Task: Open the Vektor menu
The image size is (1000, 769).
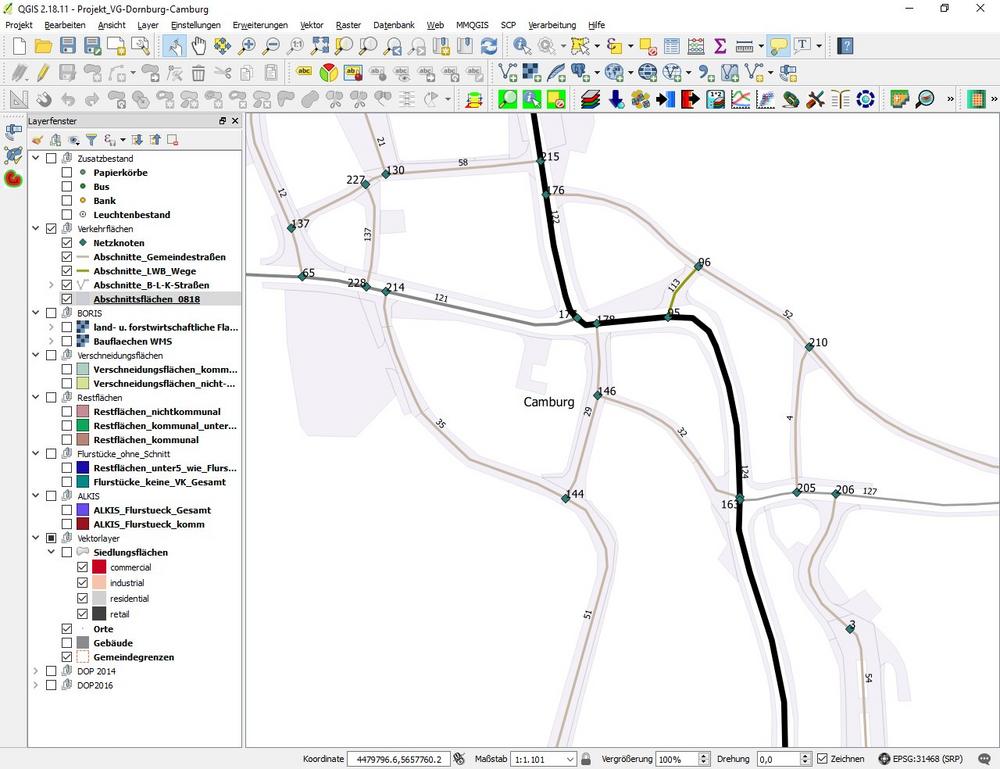Action: point(311,24)
